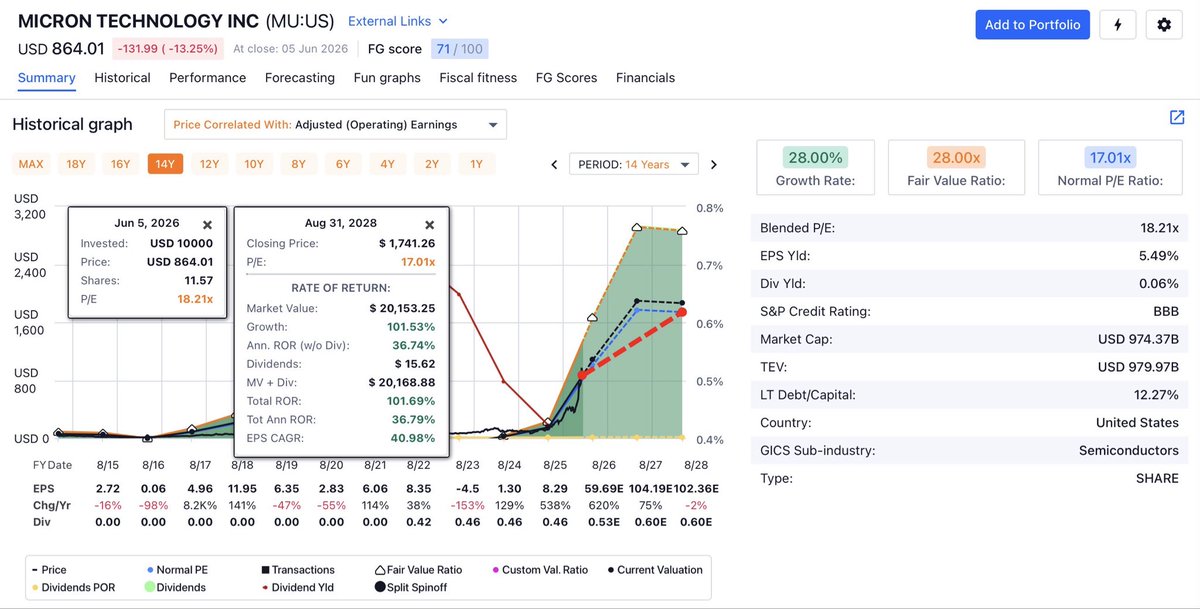Expand the External Links dropdown
The height and width of the screenshot is (609, 1200).
pyautogui.click(x=398, y=21)
